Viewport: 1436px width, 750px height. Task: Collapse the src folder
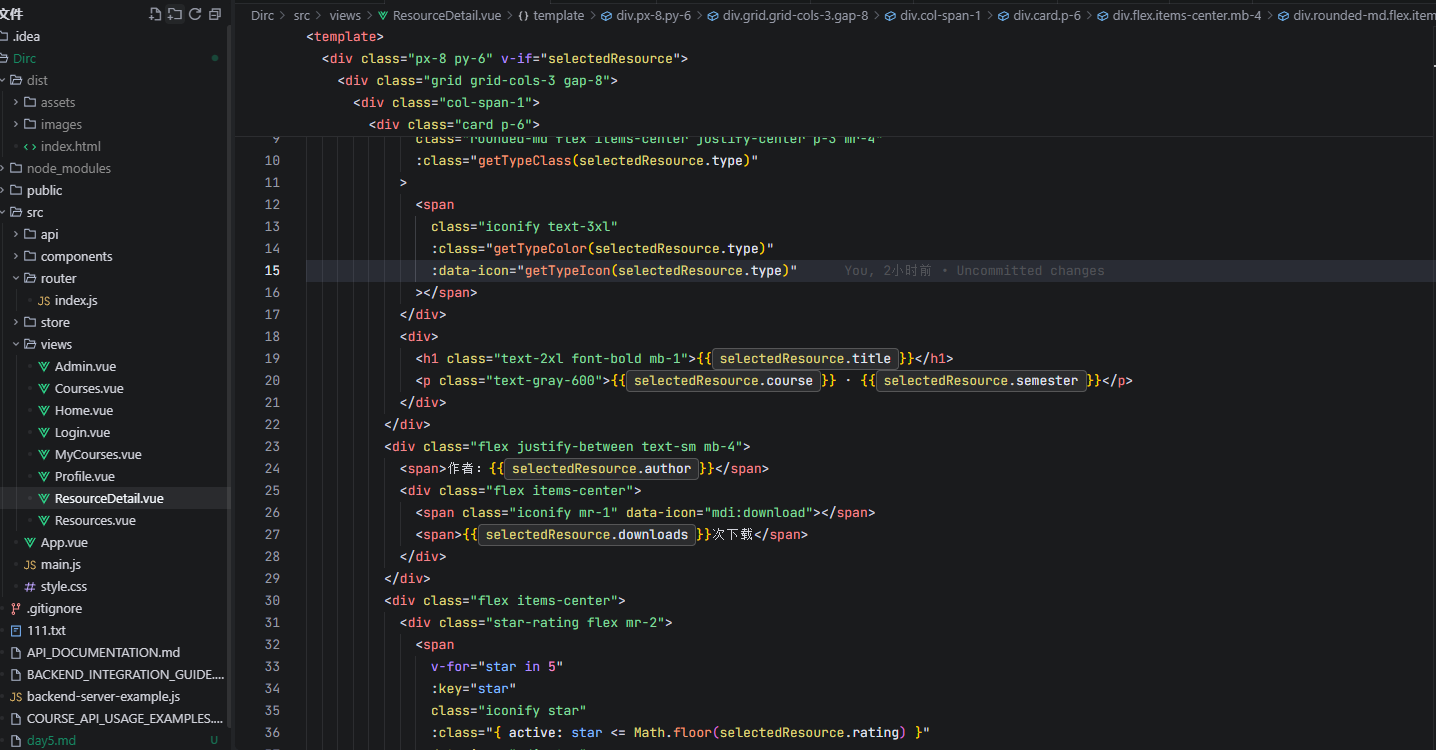[x=4, y=213]
